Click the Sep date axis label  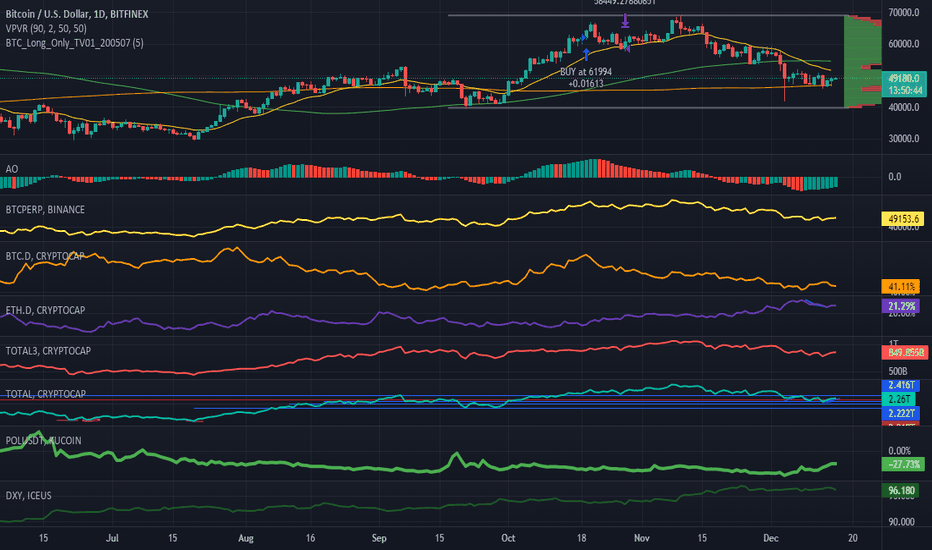379,538
